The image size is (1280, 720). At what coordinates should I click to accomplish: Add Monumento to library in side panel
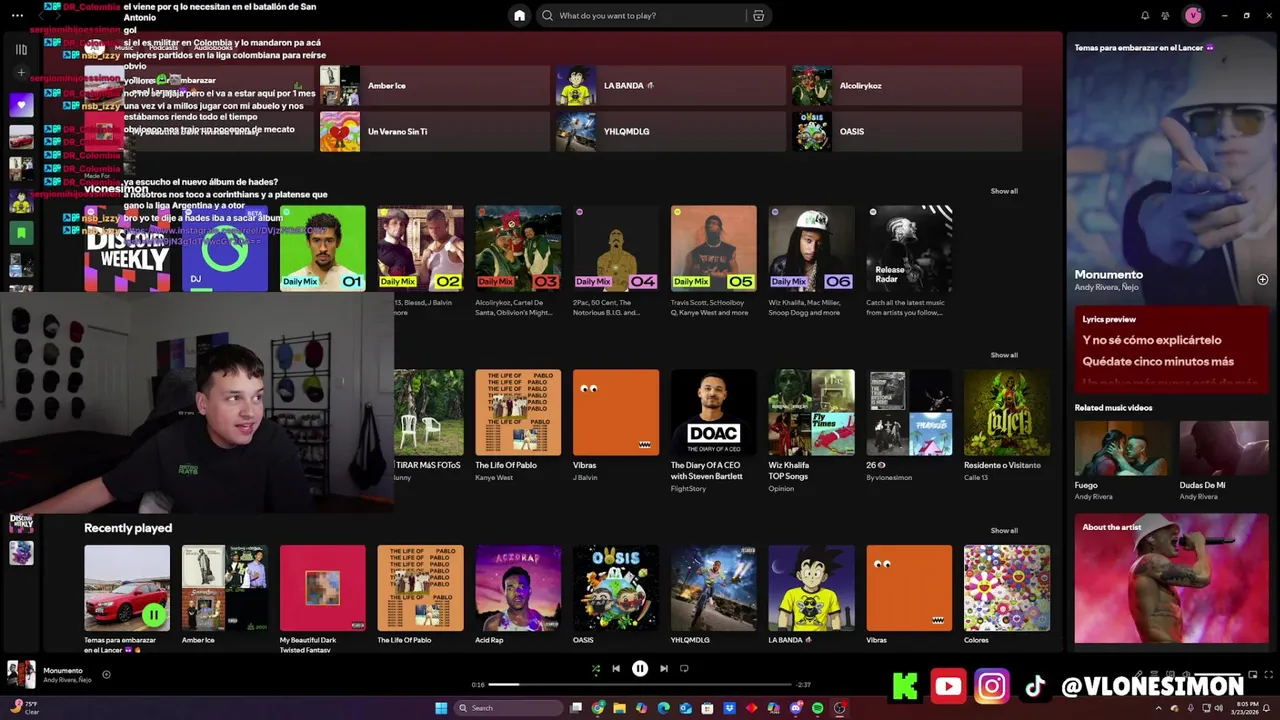pyautogui.click(x=1262, y=280)
